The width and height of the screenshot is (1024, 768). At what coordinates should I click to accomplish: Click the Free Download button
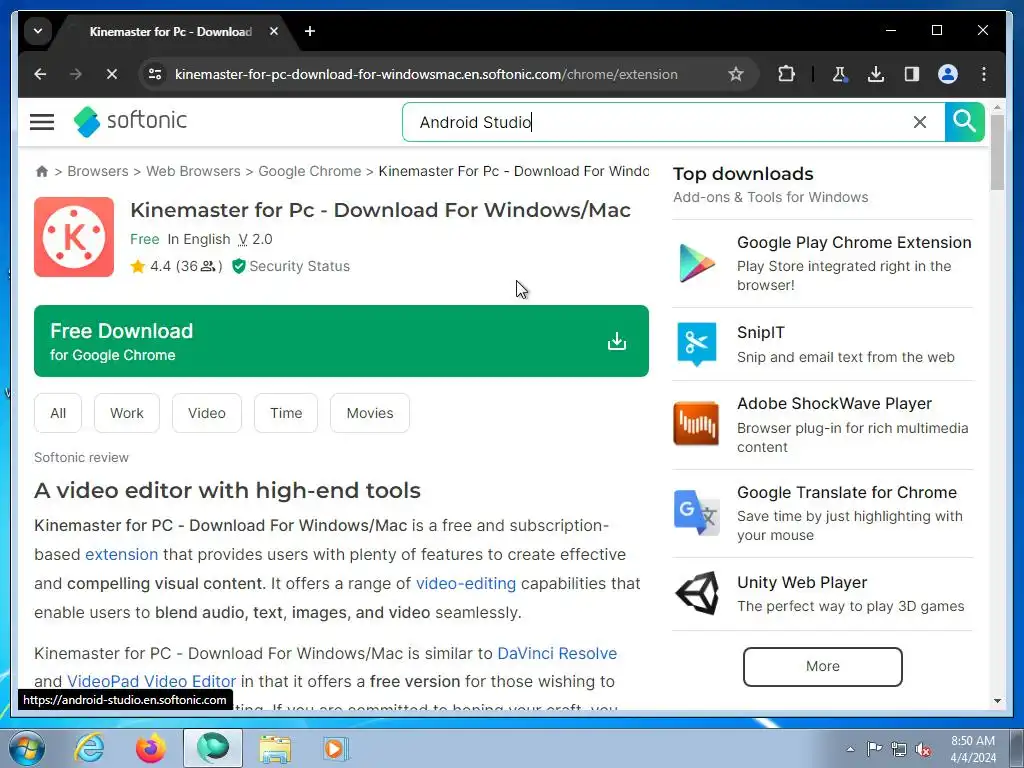tap(341, 341)
